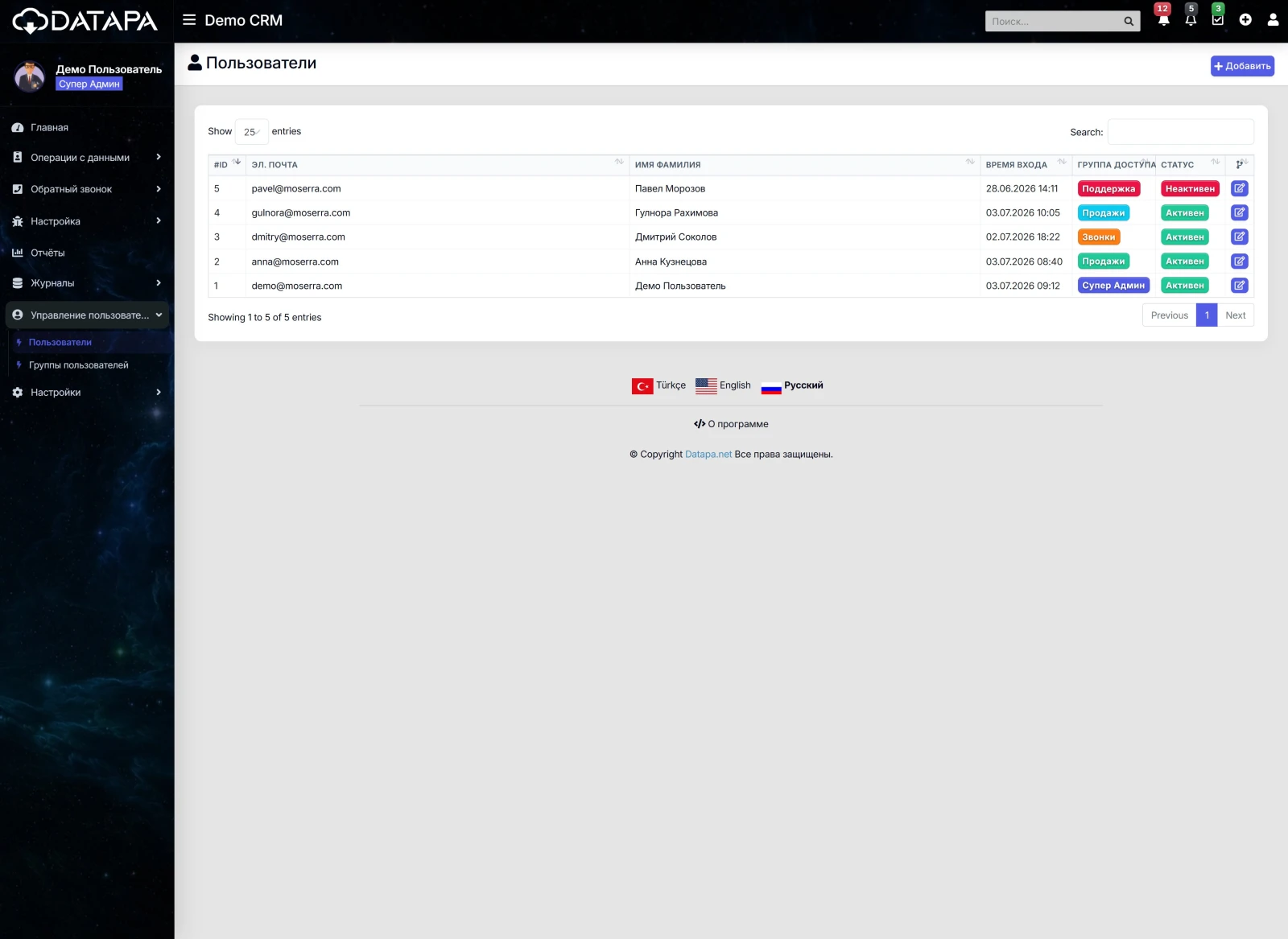This screenshot has height=939, width=1288.
Task: Expand Обратный звонок menu
Action: [x=87, y=189]
